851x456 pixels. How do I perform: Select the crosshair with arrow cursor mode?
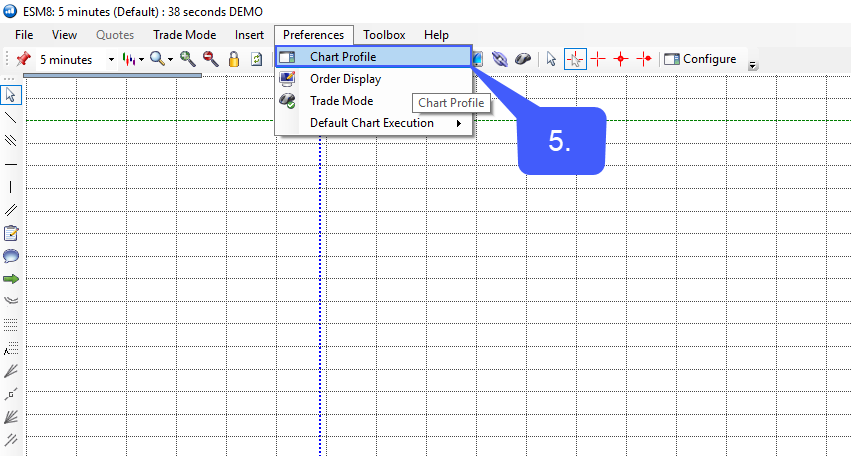click(575, 59)
